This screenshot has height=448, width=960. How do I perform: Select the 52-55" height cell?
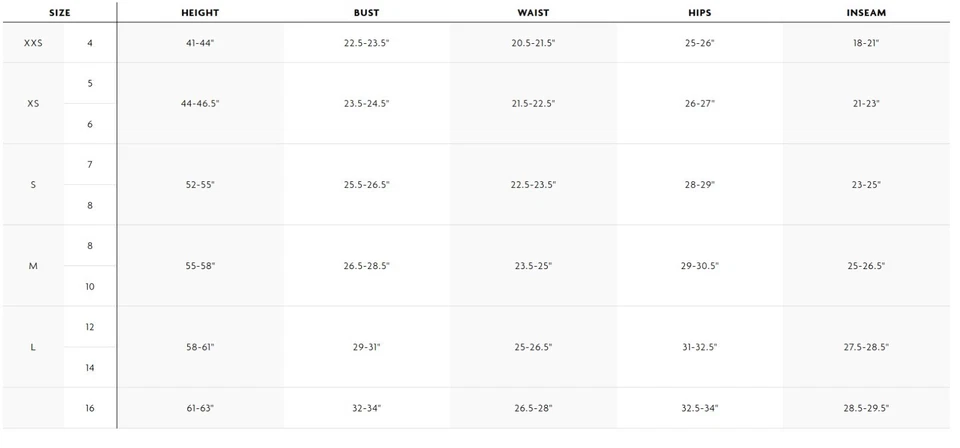(x=200, y=185)
